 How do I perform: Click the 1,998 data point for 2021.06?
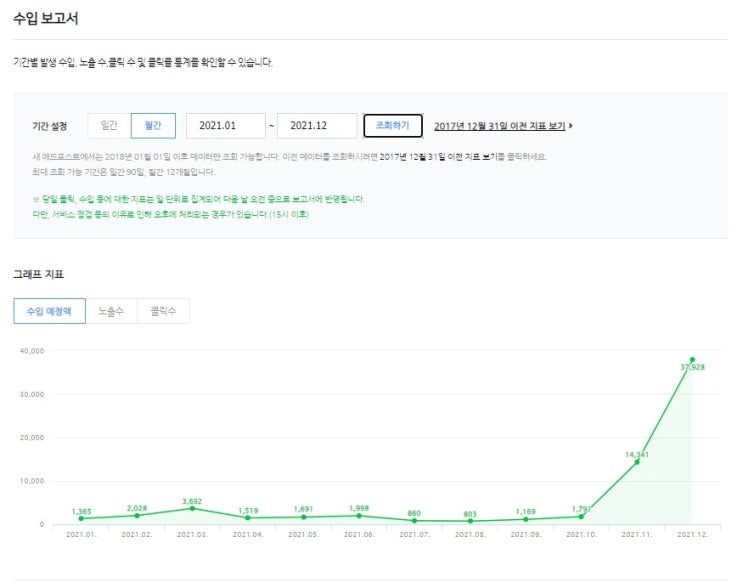click(359, 515)
